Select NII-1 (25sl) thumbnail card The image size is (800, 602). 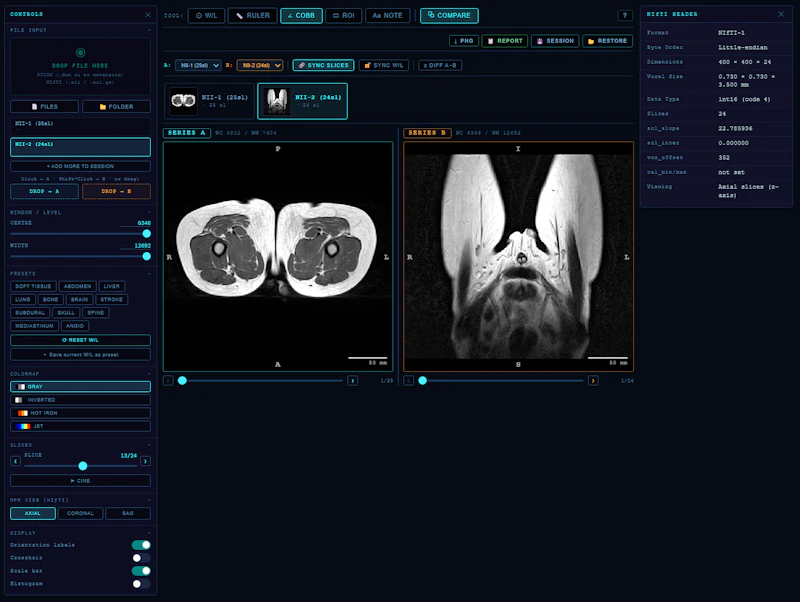(209, 101)
